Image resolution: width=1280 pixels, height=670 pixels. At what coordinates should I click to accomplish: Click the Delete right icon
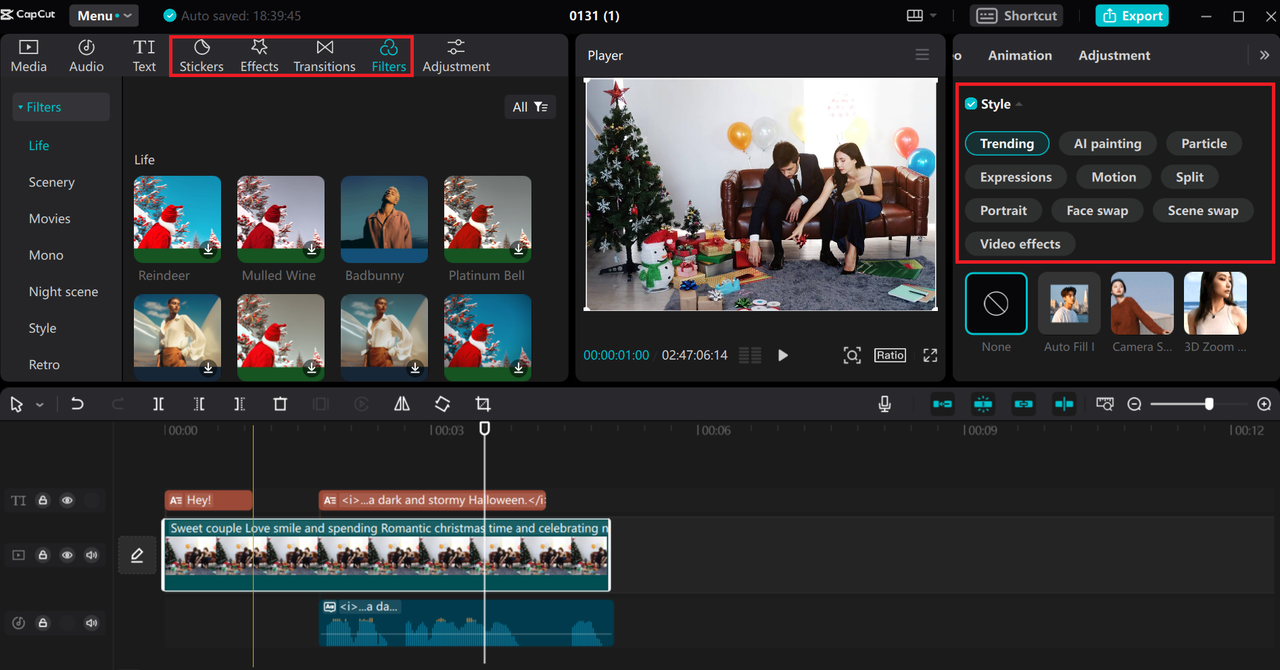pos(239,404)
